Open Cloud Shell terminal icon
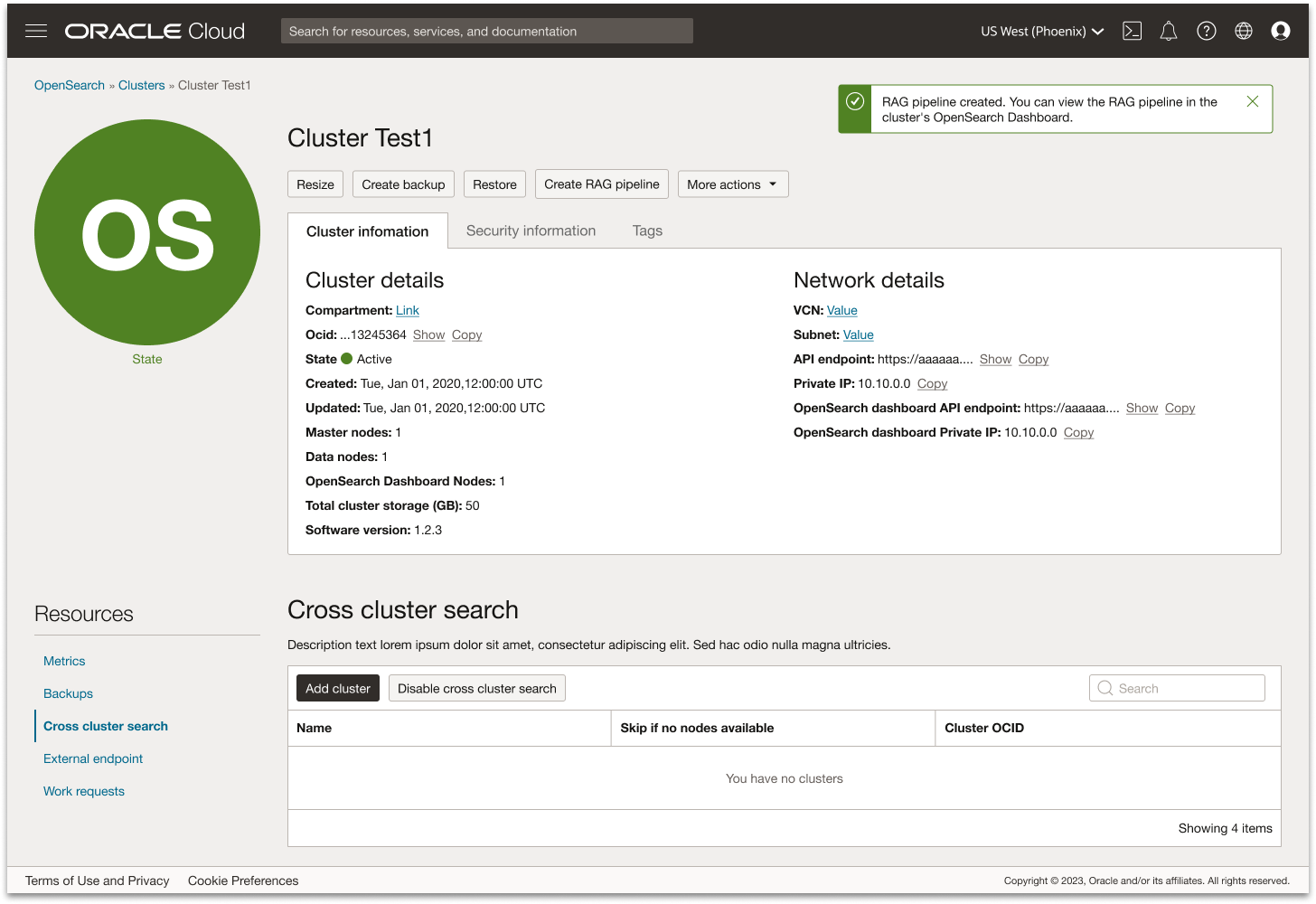The width and height of the screenshot is (1316, 904). (x=1132, y=31)
